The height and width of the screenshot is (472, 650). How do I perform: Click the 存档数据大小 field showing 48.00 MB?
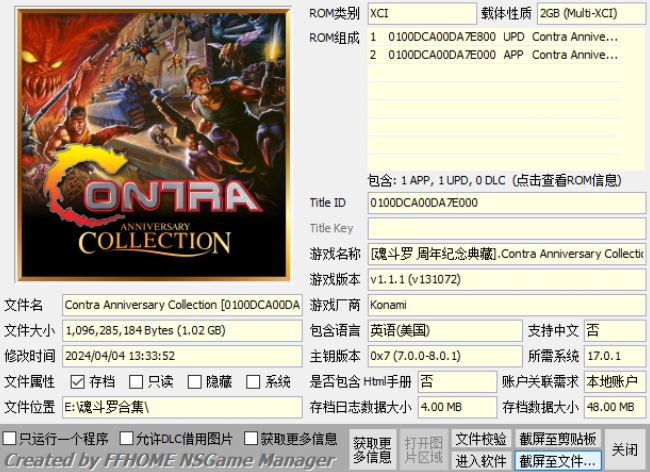tap(615, 407)
